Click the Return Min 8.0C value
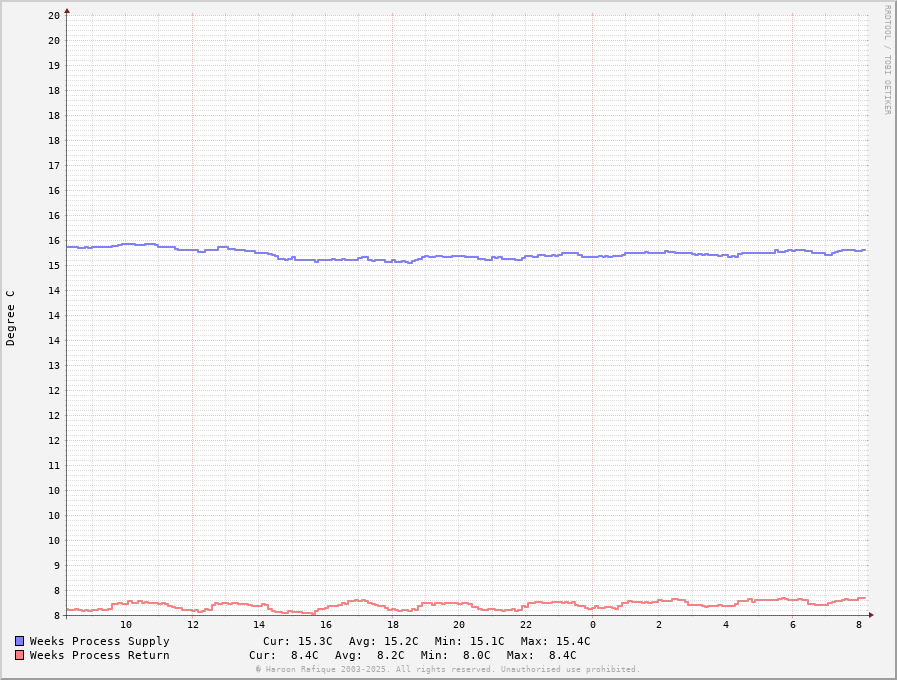Image resolution: width=897 pixels, height=680 pixels. tap(456, 655)
